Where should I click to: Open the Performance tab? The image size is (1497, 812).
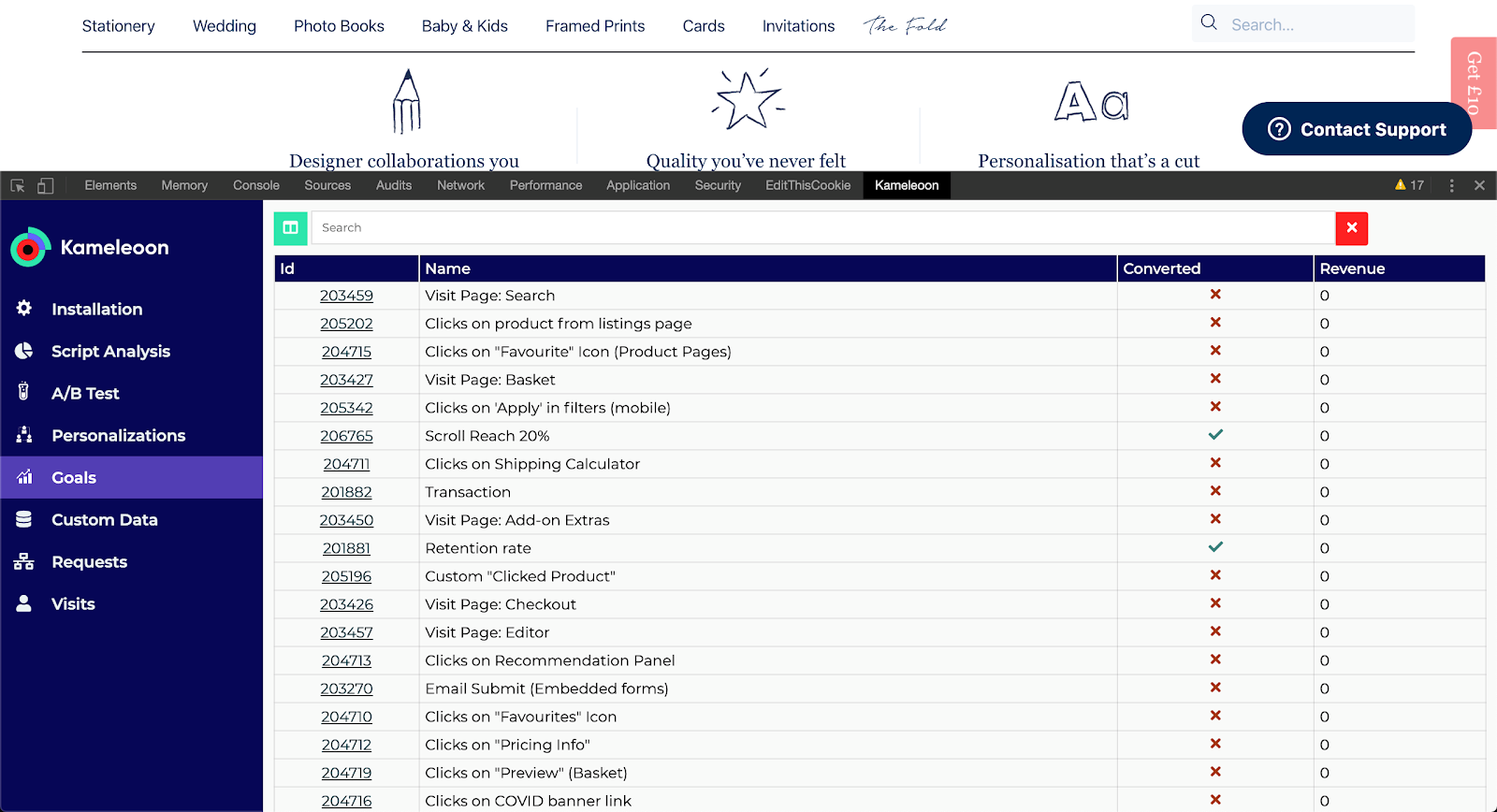coord(545,185)
